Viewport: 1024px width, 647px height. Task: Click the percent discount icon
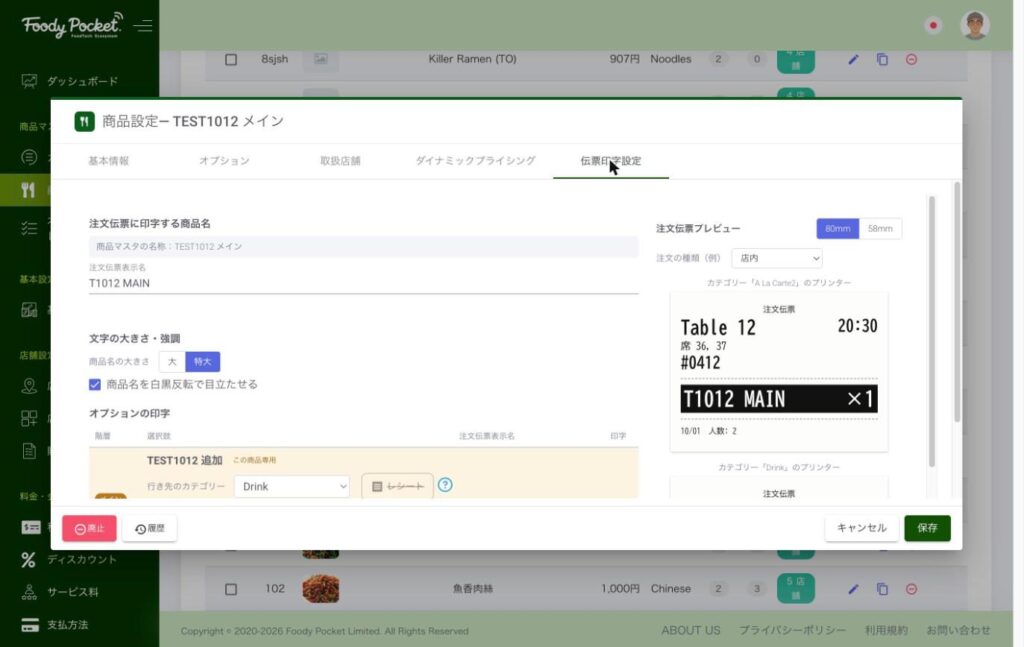tap(28, 560)
